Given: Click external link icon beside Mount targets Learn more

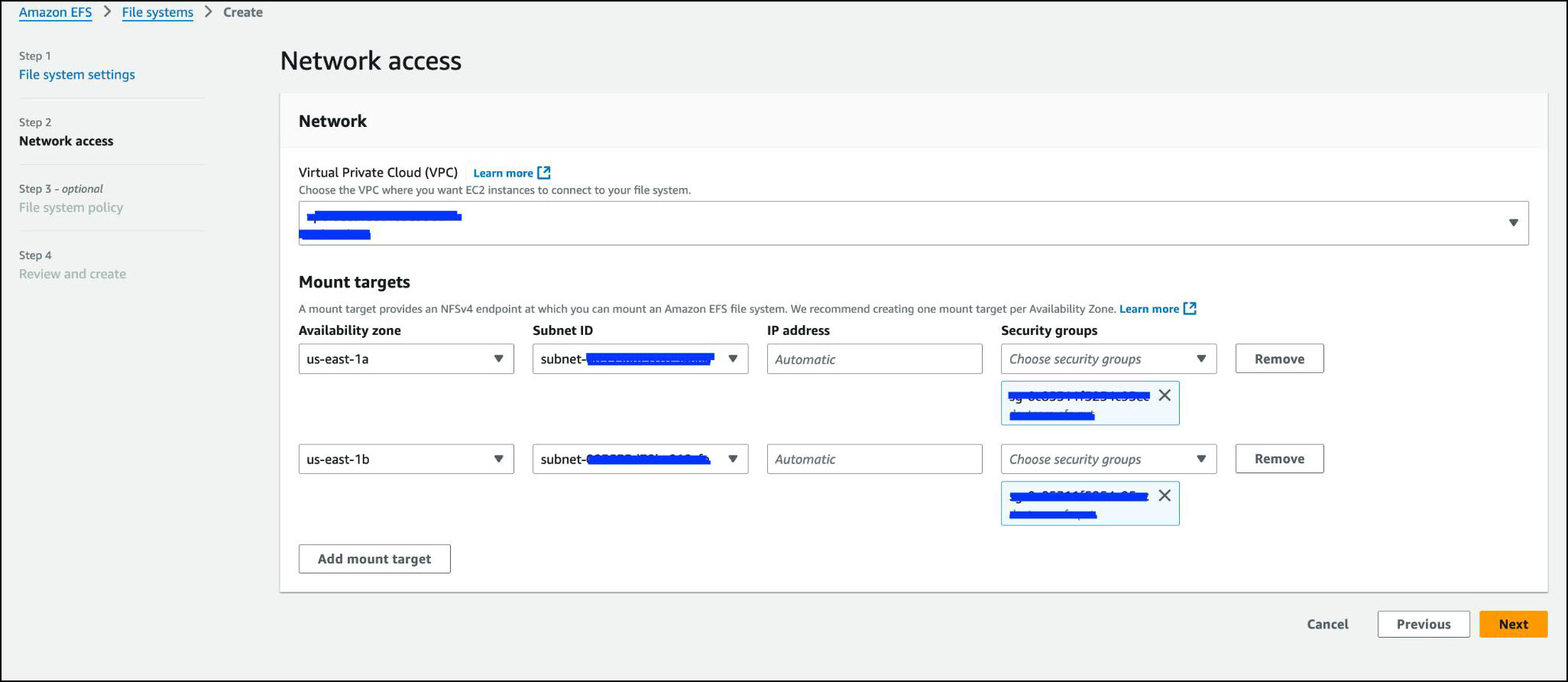Looking at the screenshot, I should 1190,309.
